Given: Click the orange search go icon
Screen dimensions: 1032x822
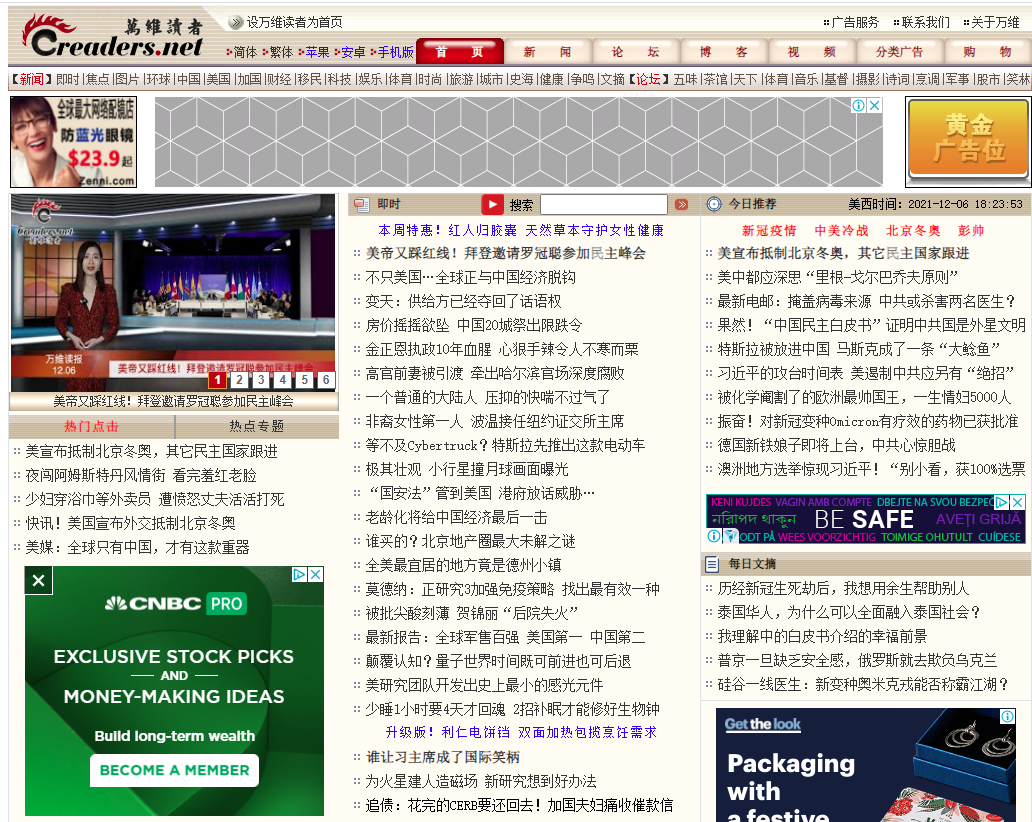Looking at the screenshot, I should [x=682, y=205].
